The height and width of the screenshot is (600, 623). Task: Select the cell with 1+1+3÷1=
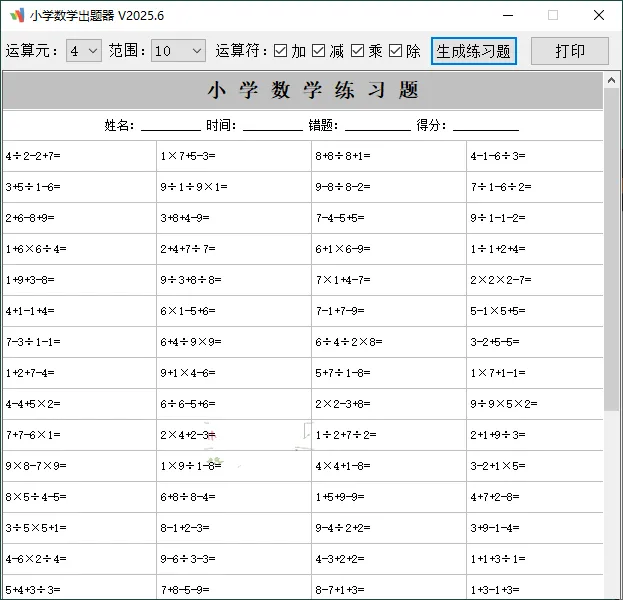pyautogui.click(x=535, y=559)
